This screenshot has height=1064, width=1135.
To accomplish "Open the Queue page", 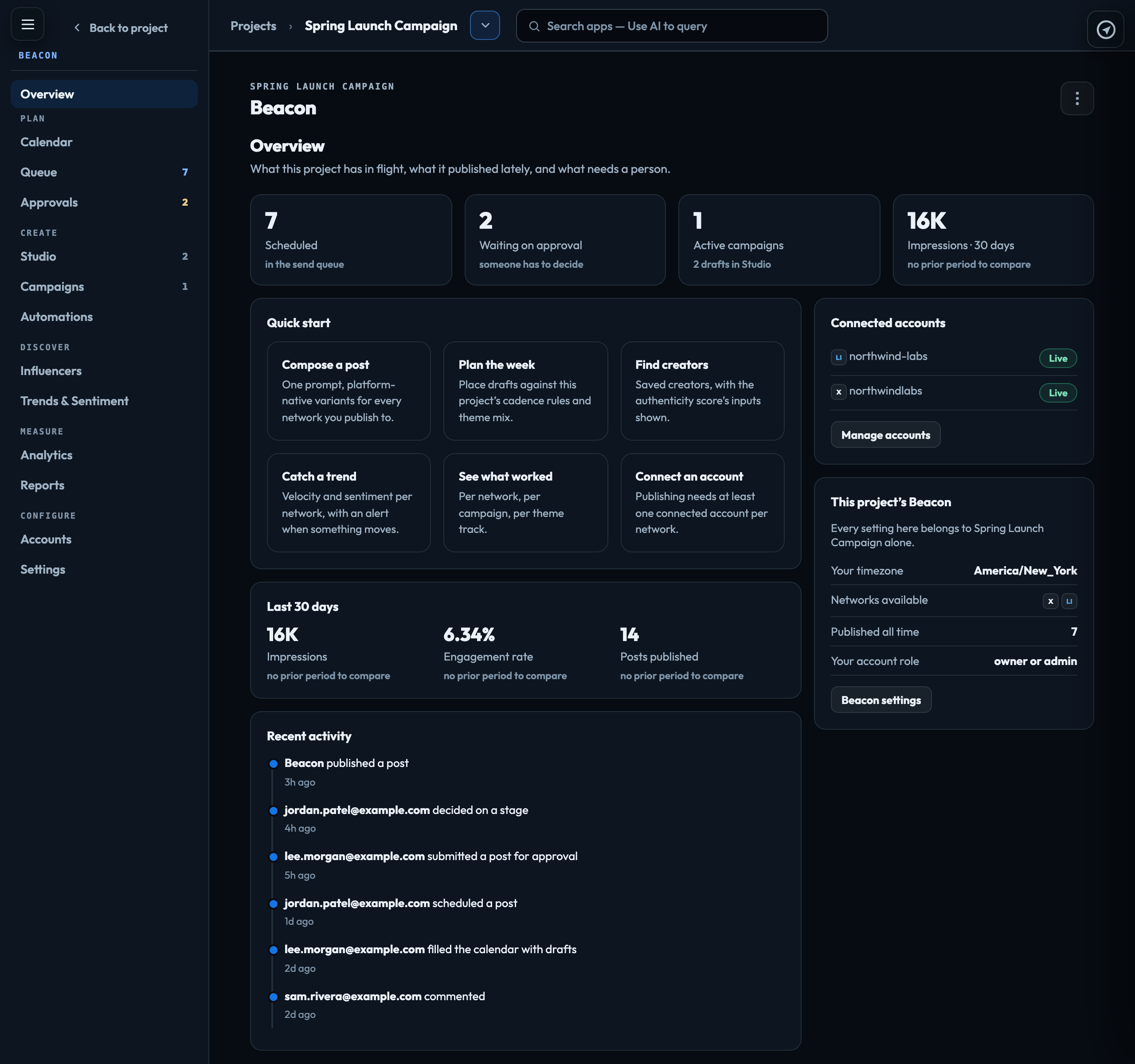I will point(104,172).
